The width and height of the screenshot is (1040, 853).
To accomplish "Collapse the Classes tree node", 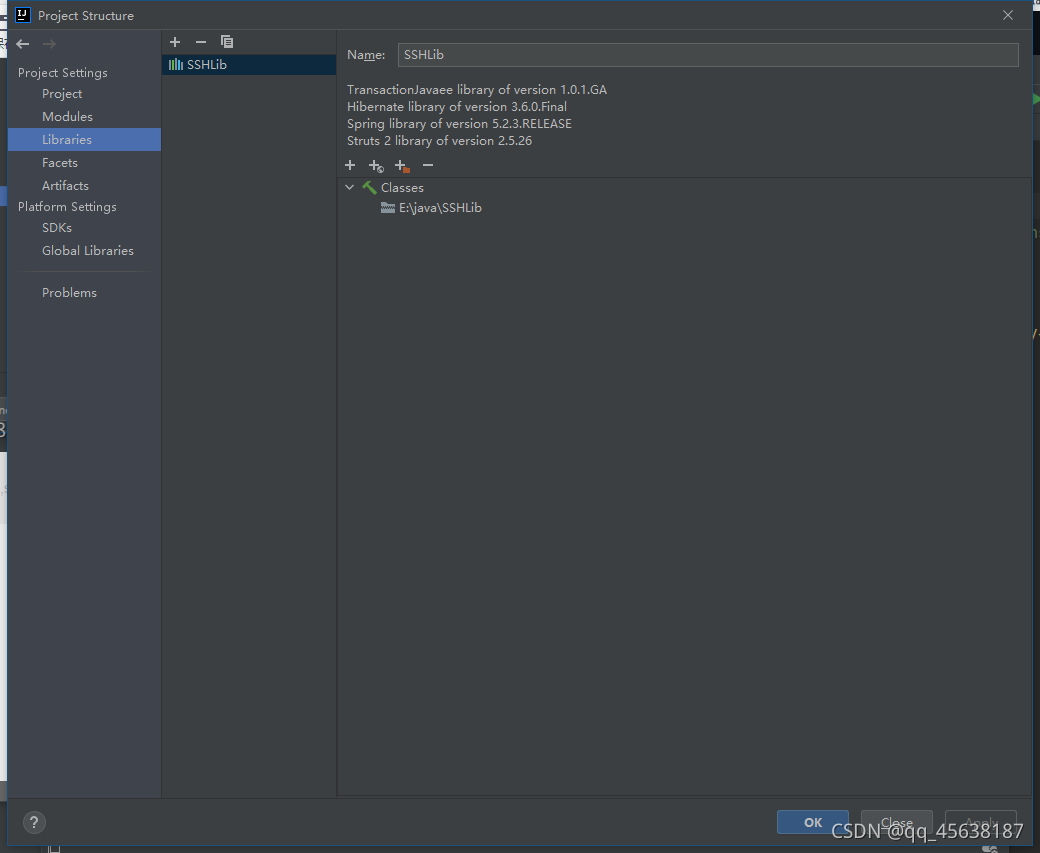I will pos(350,188).
